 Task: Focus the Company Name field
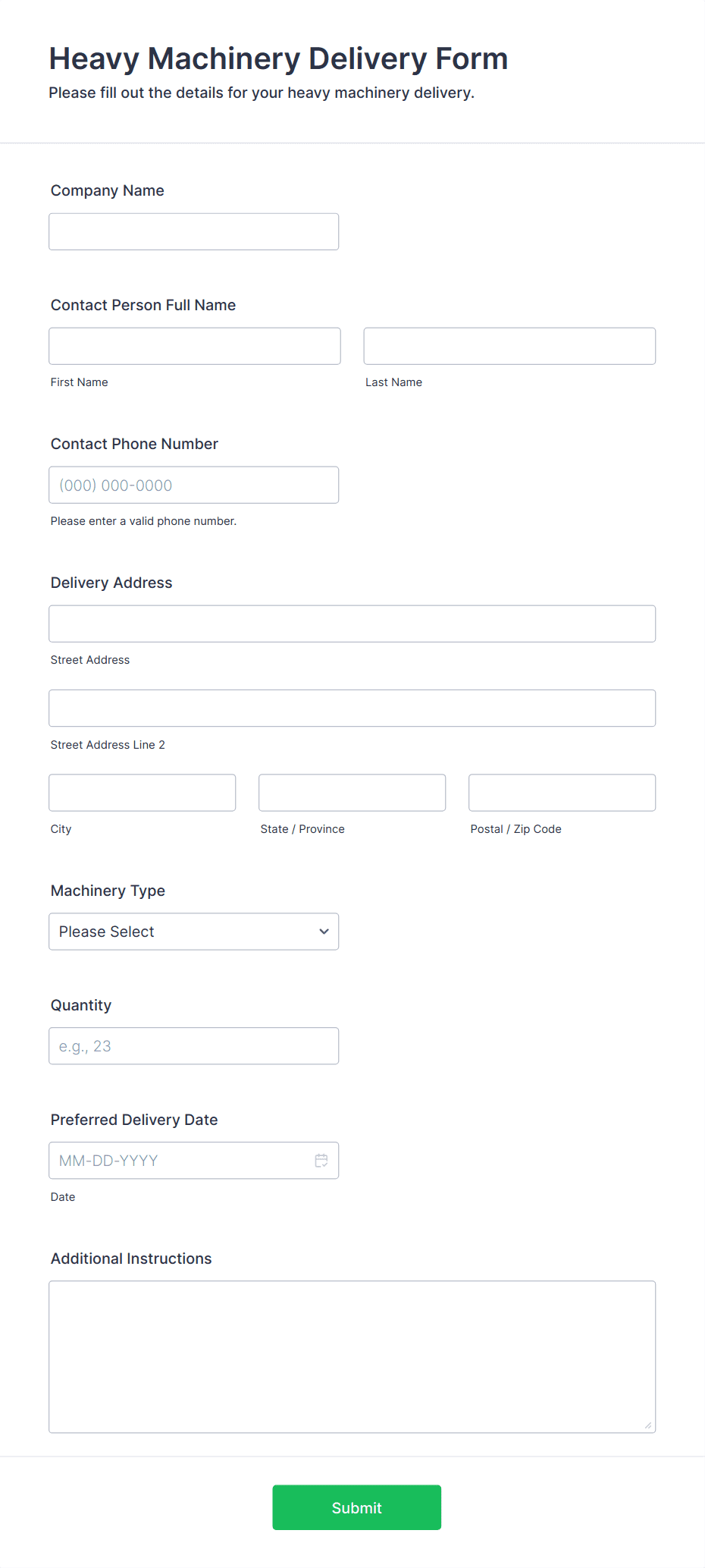[x=194, y=231]
